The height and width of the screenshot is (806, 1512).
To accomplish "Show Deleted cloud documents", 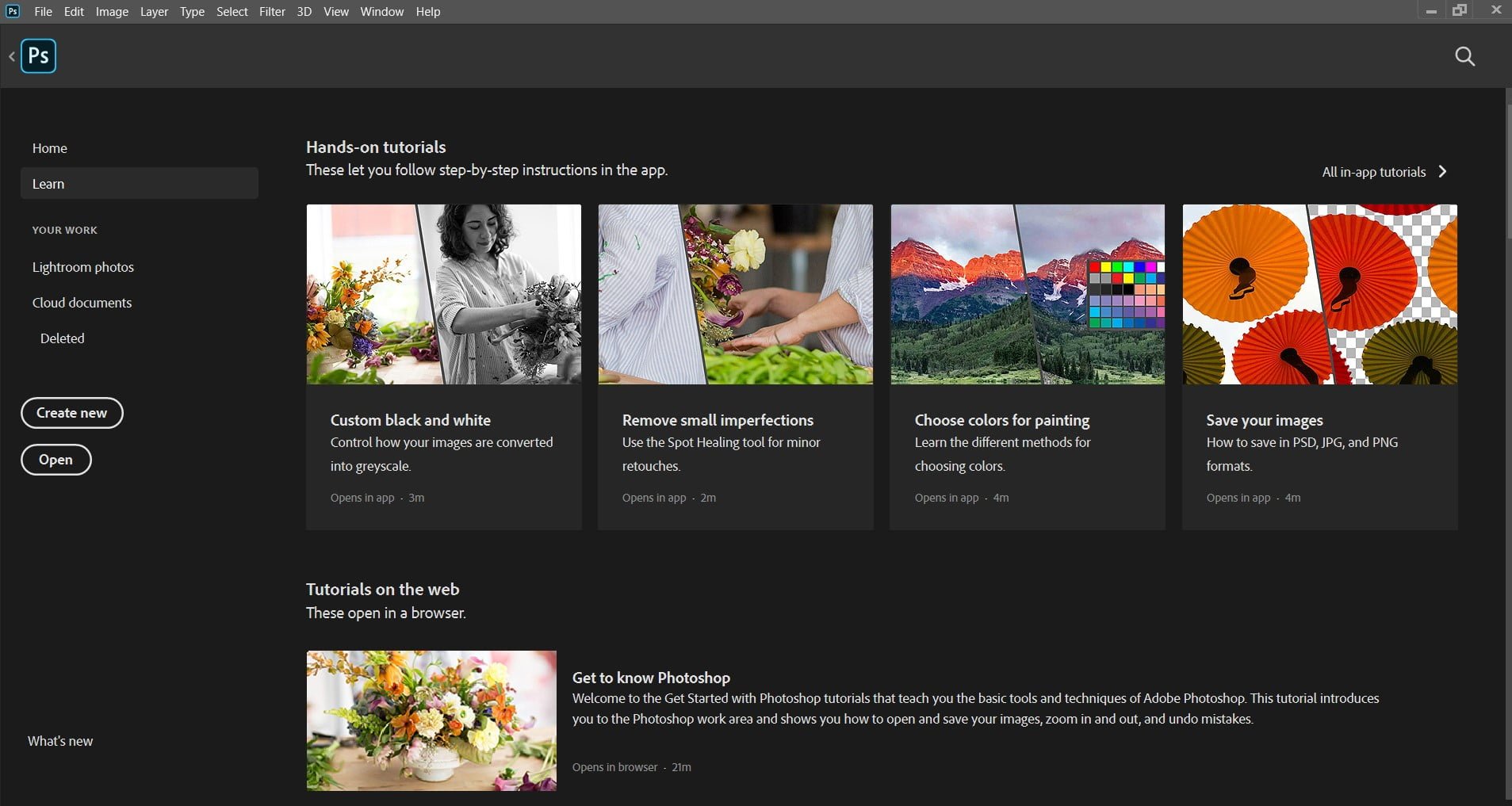I will click(x=63, y=338).
